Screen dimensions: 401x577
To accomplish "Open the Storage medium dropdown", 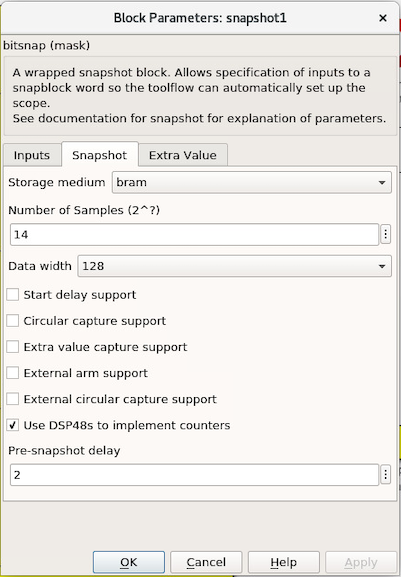I will click(x=252, y=182).
